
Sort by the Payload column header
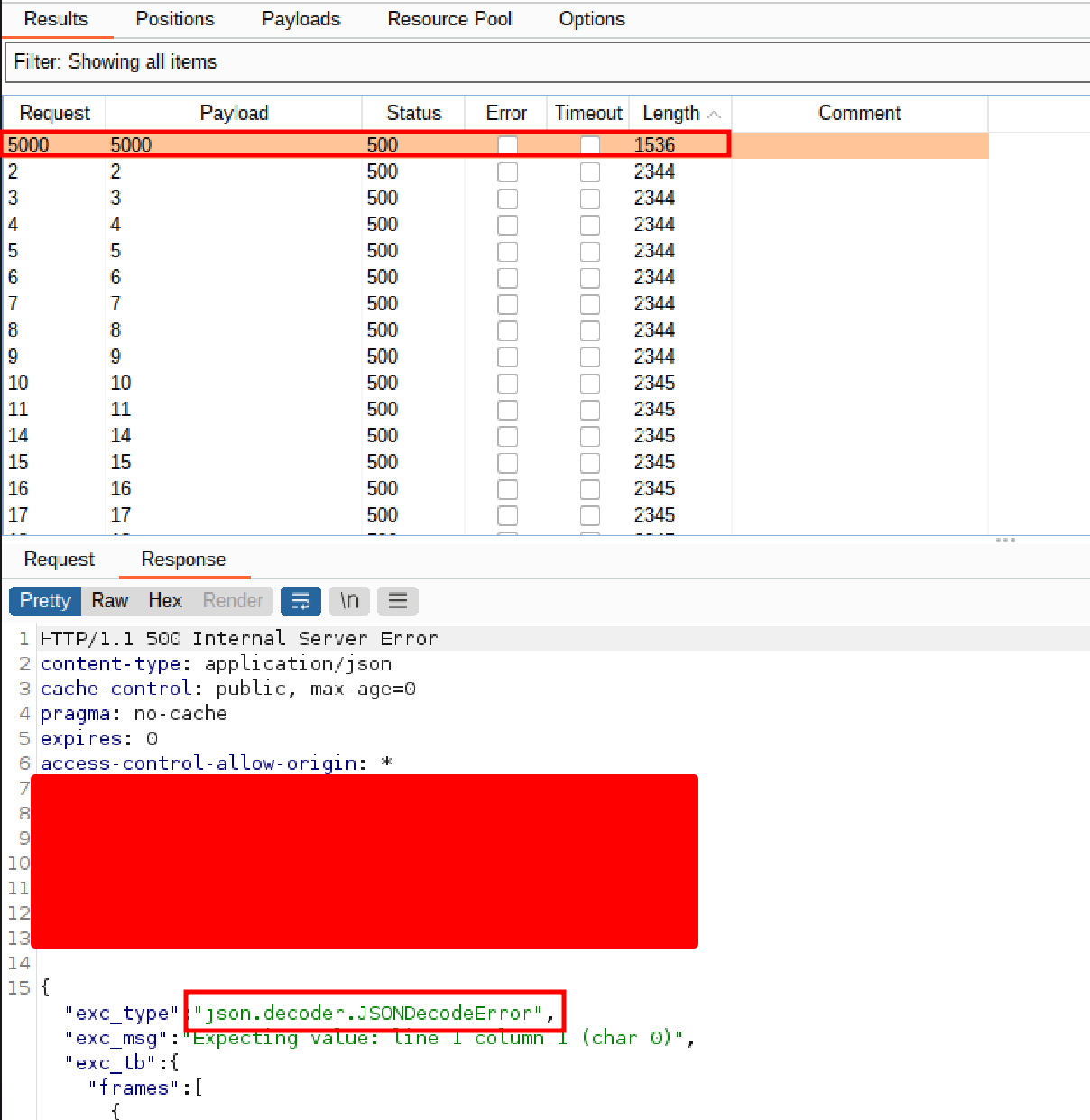coord(234,114)
